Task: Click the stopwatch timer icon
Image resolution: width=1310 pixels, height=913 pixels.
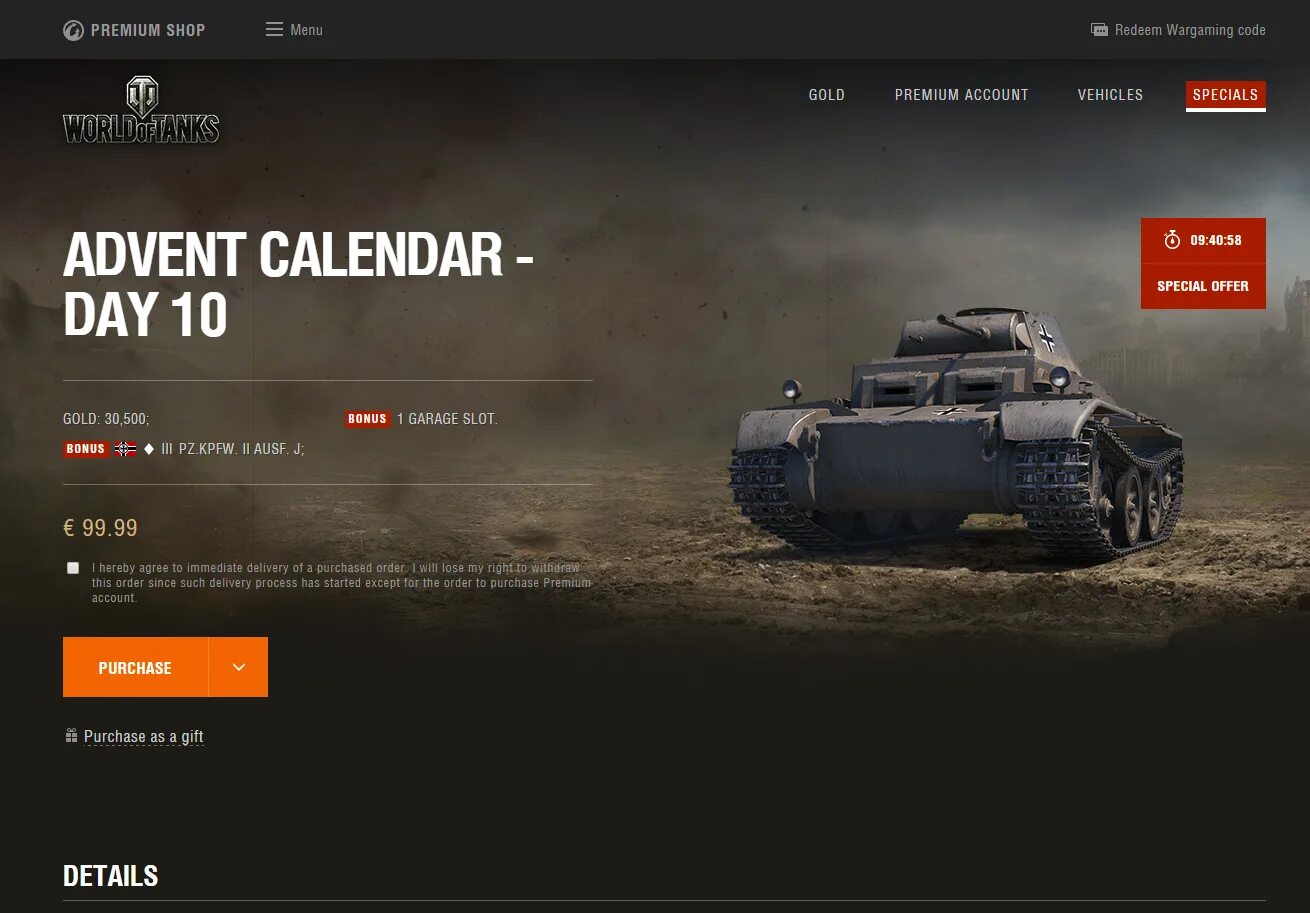Action: coord(1172,240)
